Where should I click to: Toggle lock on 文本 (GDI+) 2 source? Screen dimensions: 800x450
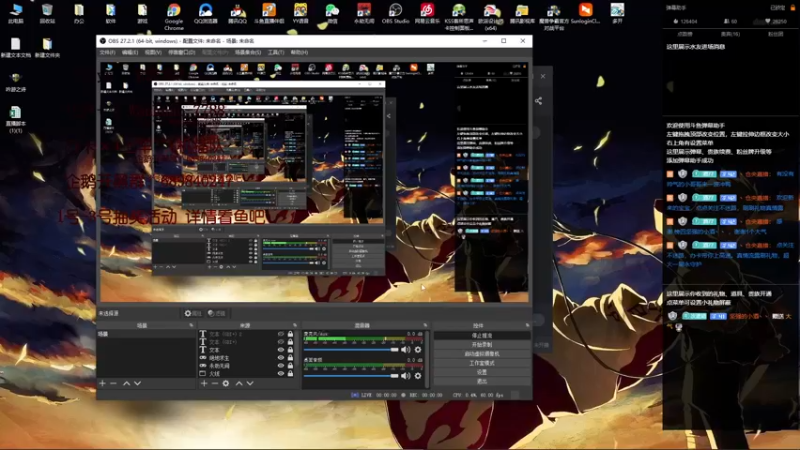(x=290, y=334)
